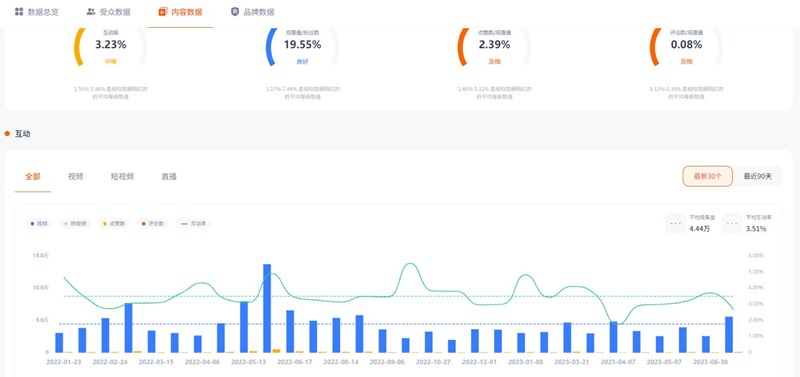Toggle the 评论数 legend series
Screen dimensions: 800x377
153,223
